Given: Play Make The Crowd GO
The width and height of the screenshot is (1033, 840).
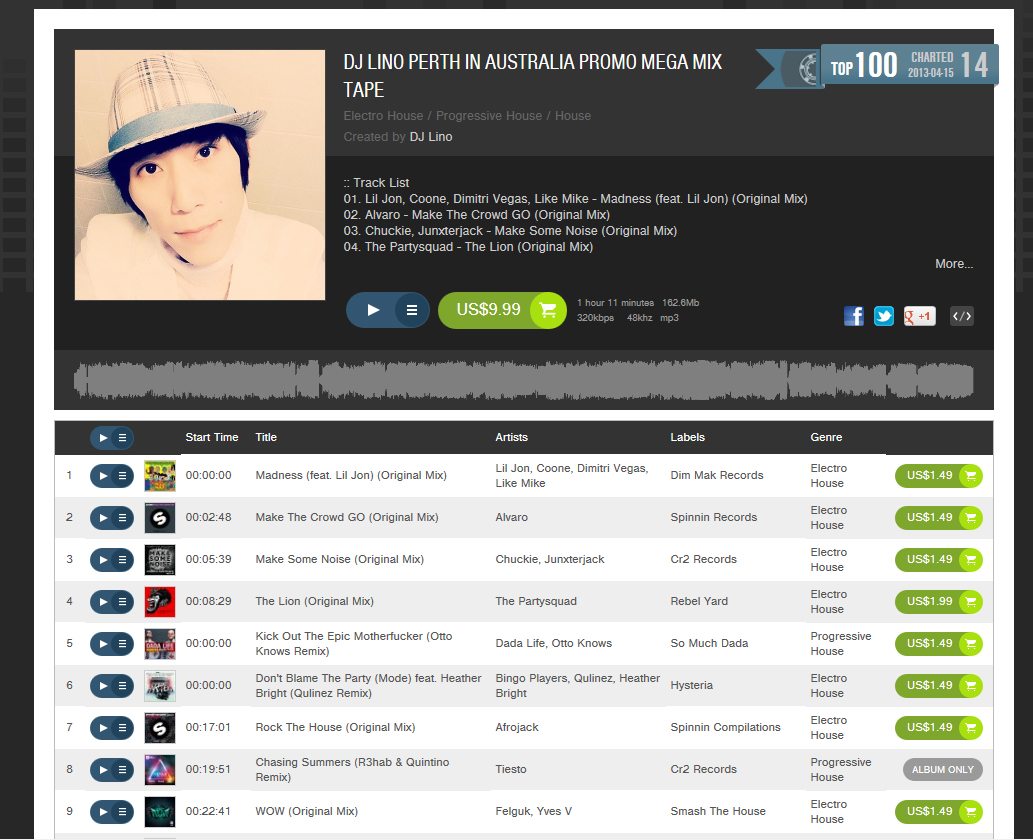Looking at the screenshot, I should 103,518.
